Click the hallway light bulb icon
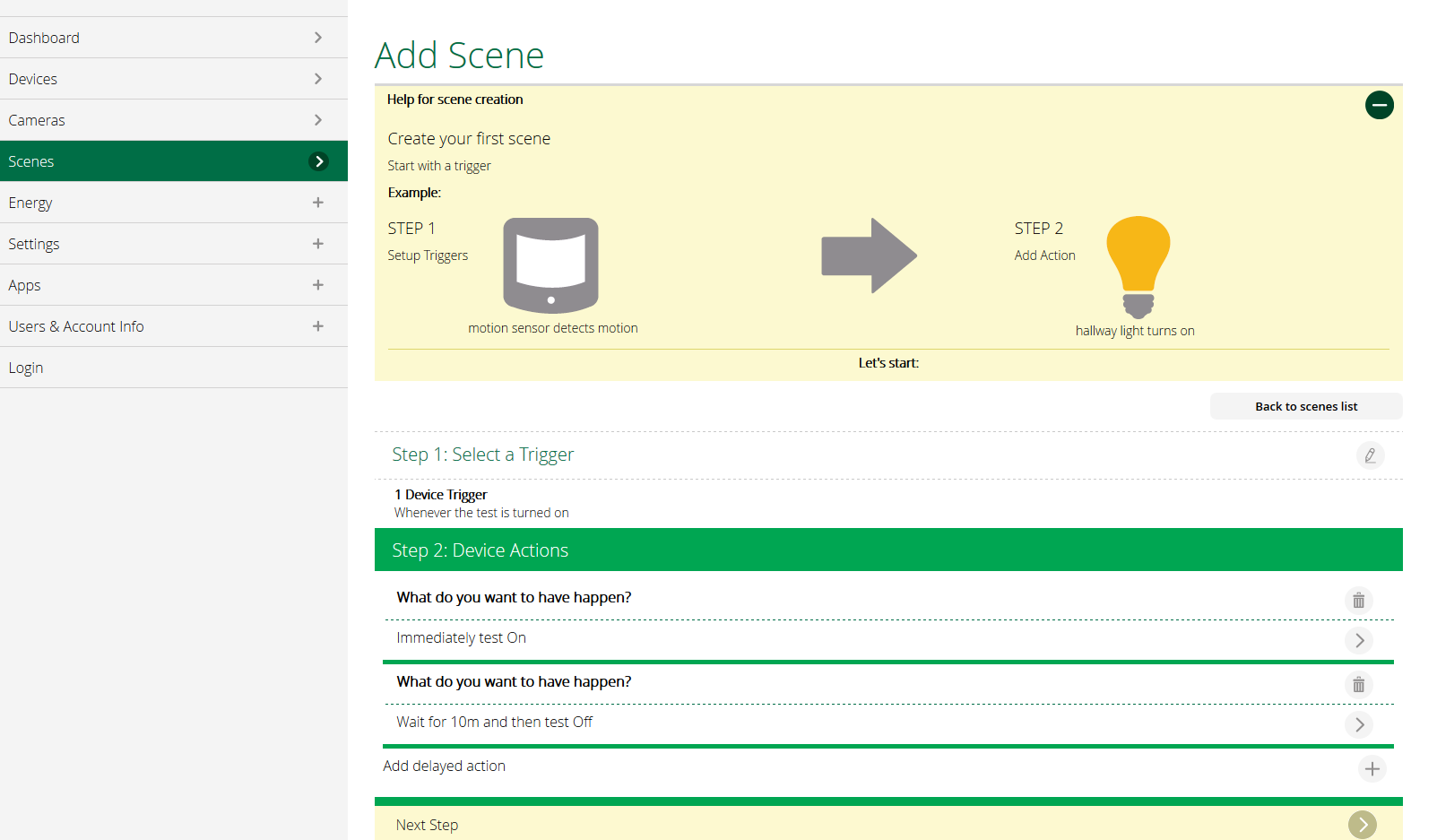The width and height of the screenshot is (1437, 840). pyautogui.click(x=1138, y=267)
